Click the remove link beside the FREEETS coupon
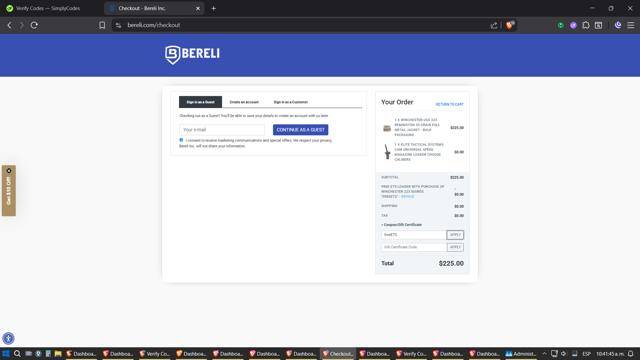The height and width of the screenshot is (360, 640). click(x=407, y=197)
